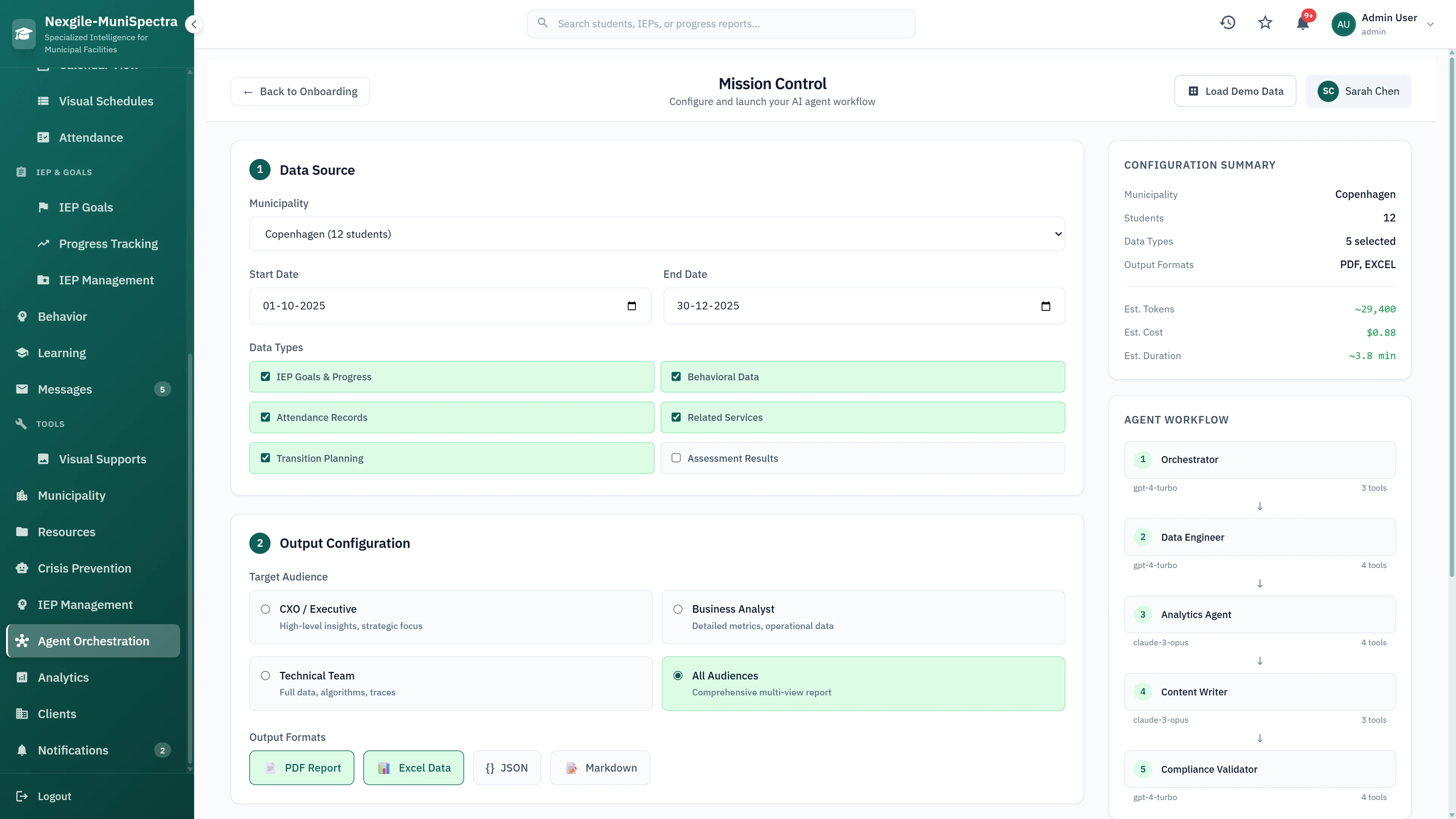The height and width of the screenshot is (819, 1456).
Task: Click the favorites star icon in header
Action: [x=1265, y=23]
